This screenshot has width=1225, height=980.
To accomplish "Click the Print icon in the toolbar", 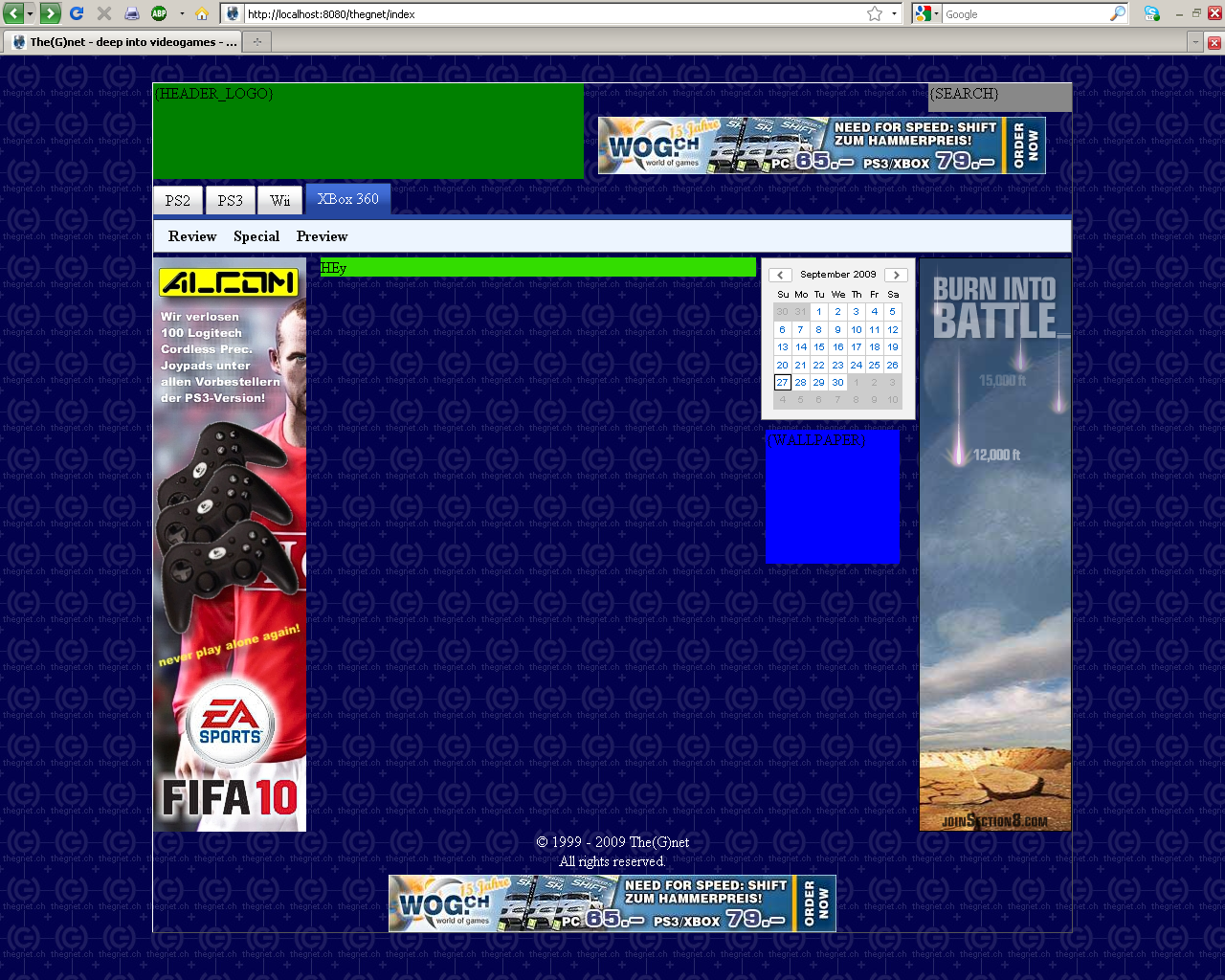I will [132, 13].
